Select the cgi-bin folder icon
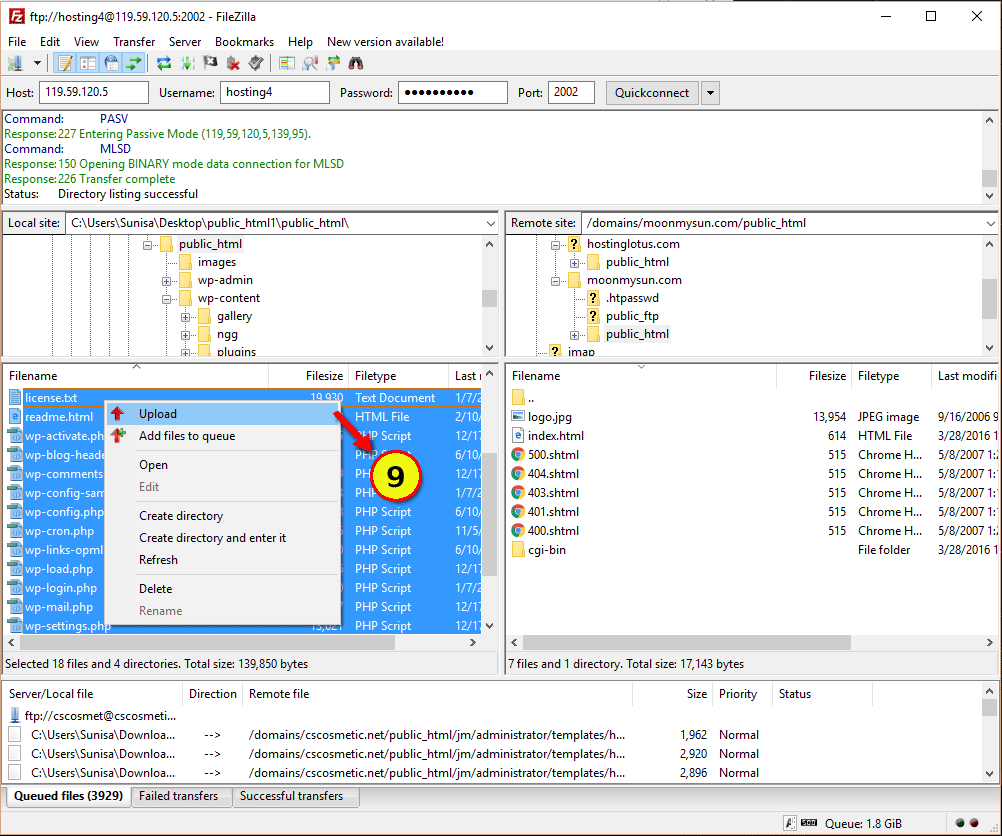Image resolution: width=1002 pixels, height=836 pixels. point(518,550)
